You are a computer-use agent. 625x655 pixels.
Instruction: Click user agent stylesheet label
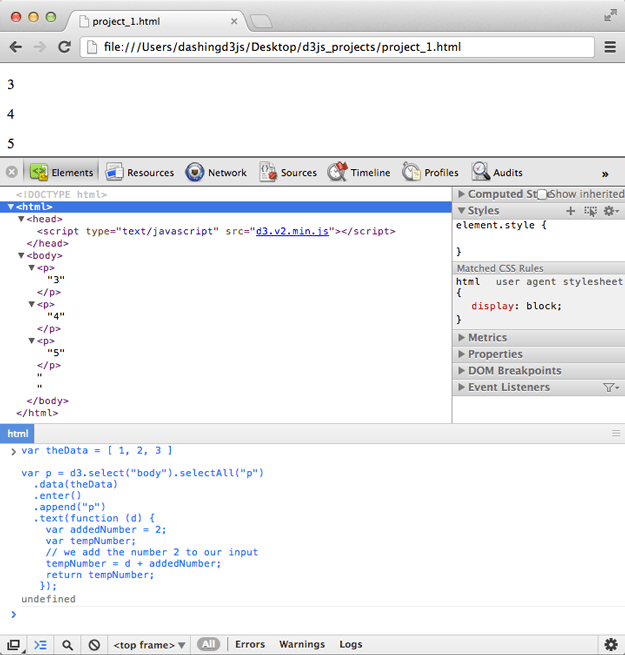[559, 282]
